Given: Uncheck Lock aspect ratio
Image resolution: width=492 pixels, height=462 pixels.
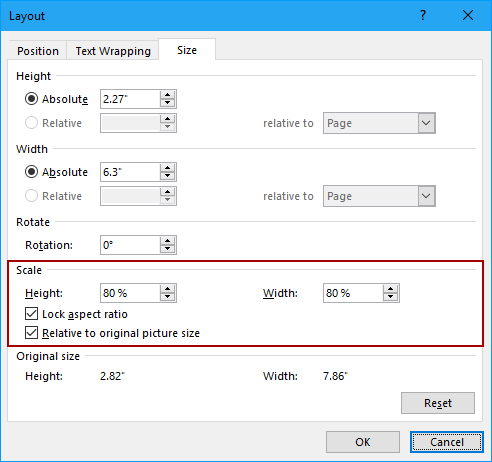Looking at the screenshot, I should click(x=31, y=314).
